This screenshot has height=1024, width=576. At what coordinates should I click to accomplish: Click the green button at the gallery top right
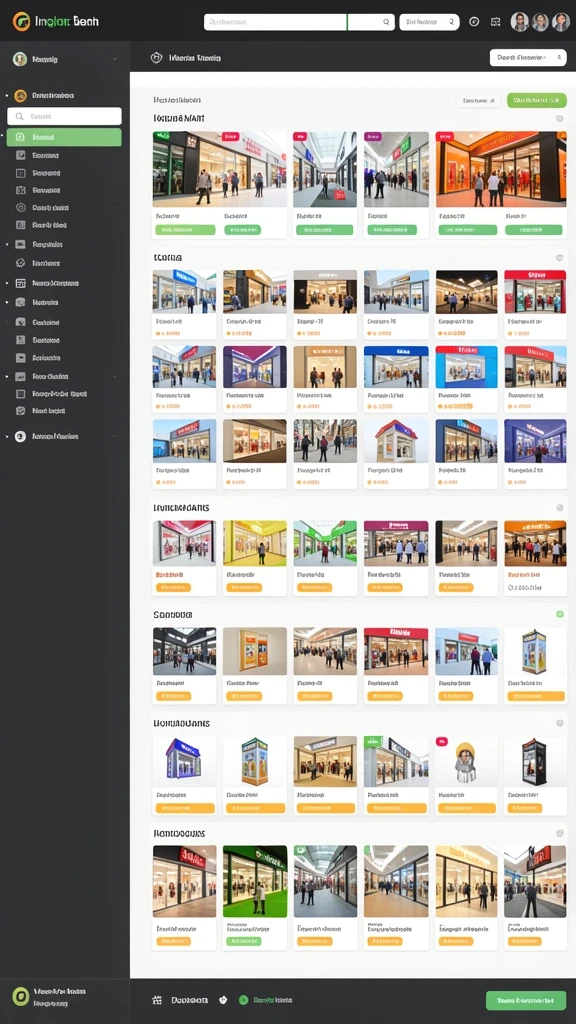pos(536,101)
